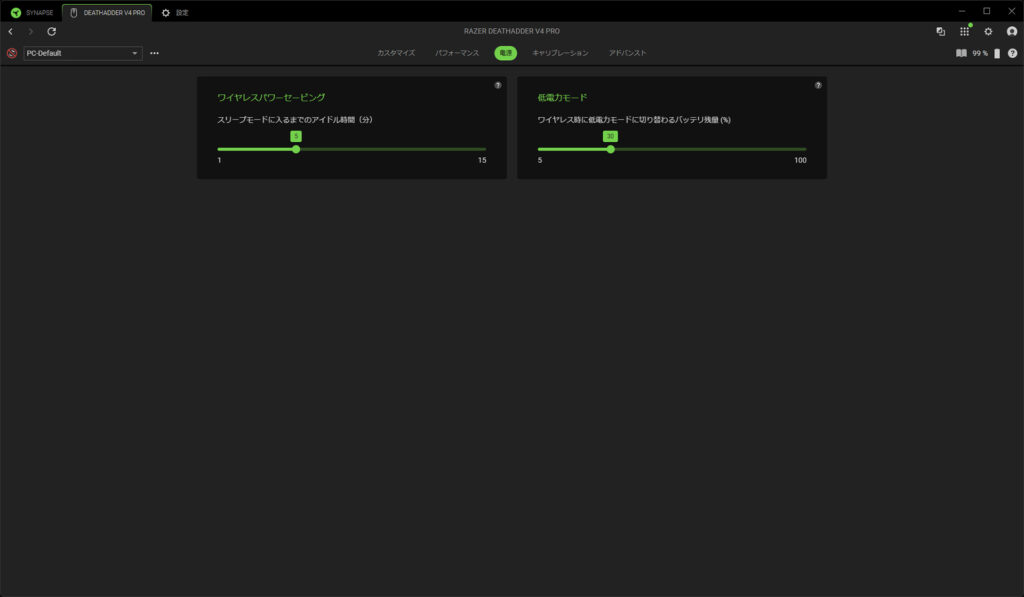The image size is (1024, 597).
Task: Click the idle time slider handle
Action: [x=296, y=149]
